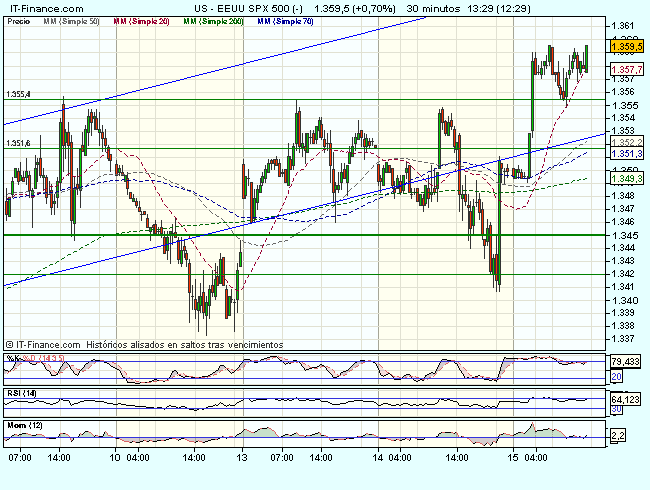Click the '30 minutos' timeframe label

pos(433,9)
